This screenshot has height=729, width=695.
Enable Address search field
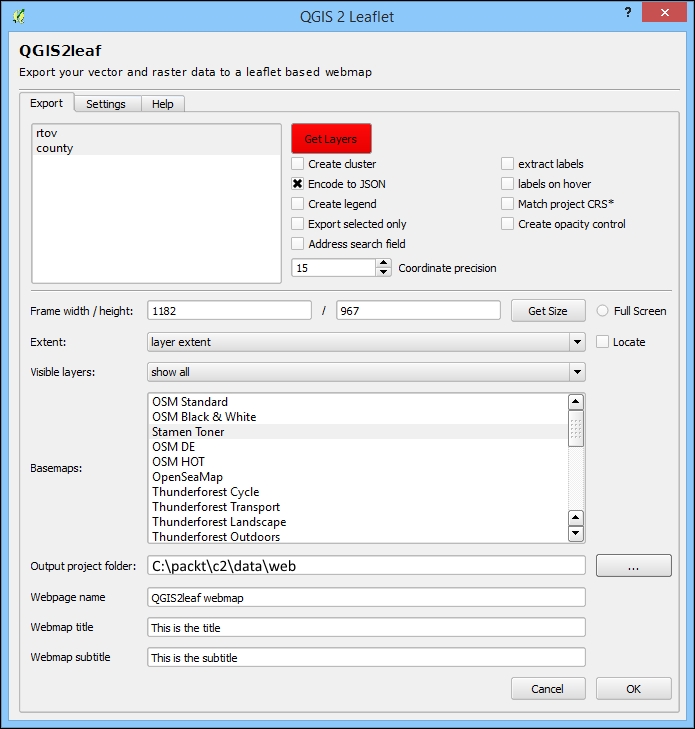298,244
